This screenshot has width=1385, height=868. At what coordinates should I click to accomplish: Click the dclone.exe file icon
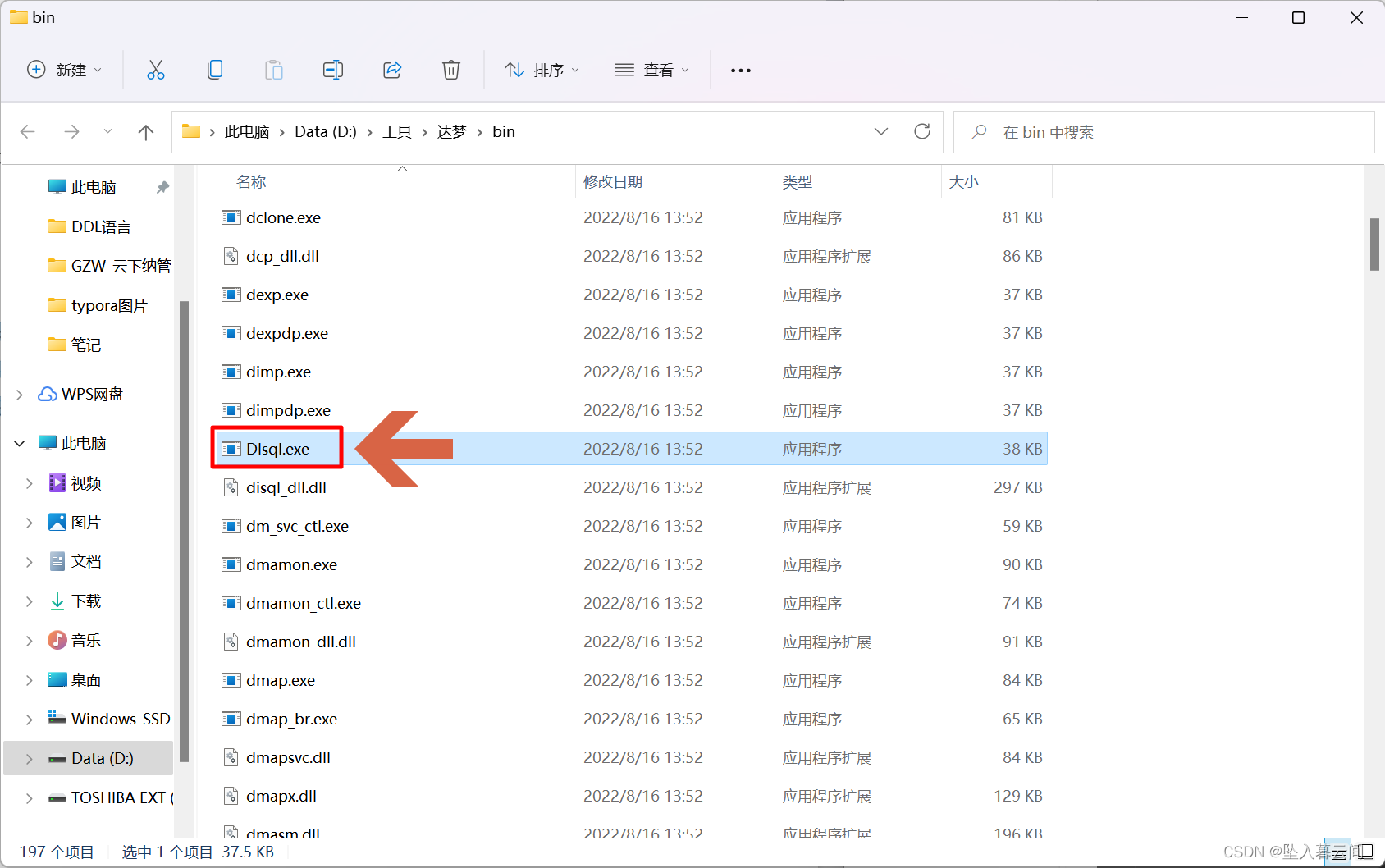tap(231, 217)
